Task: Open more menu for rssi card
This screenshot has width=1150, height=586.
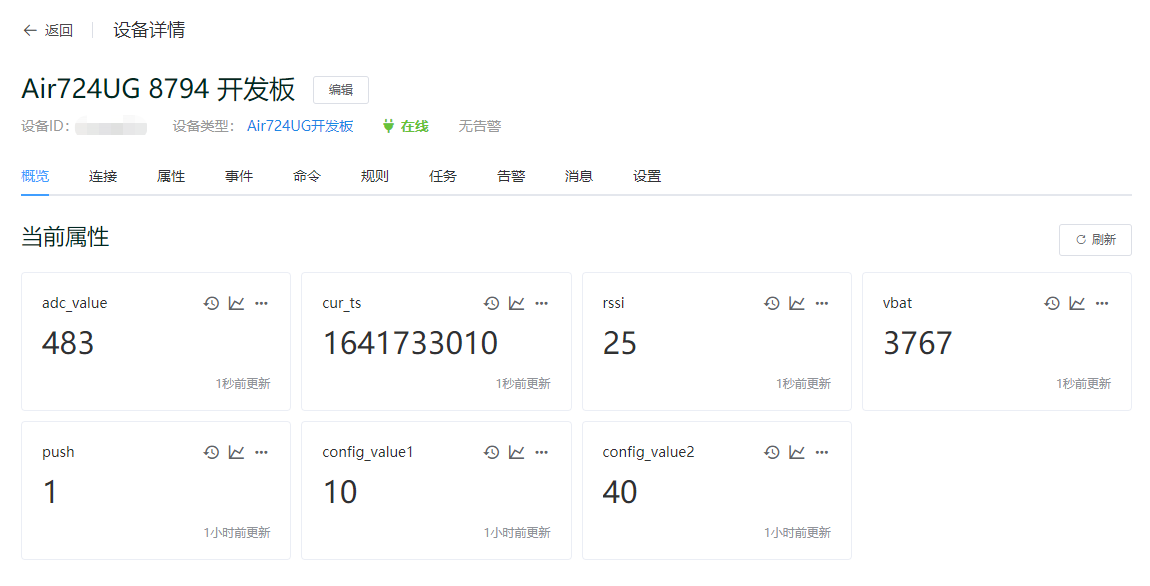Action: tap(822, 303)
